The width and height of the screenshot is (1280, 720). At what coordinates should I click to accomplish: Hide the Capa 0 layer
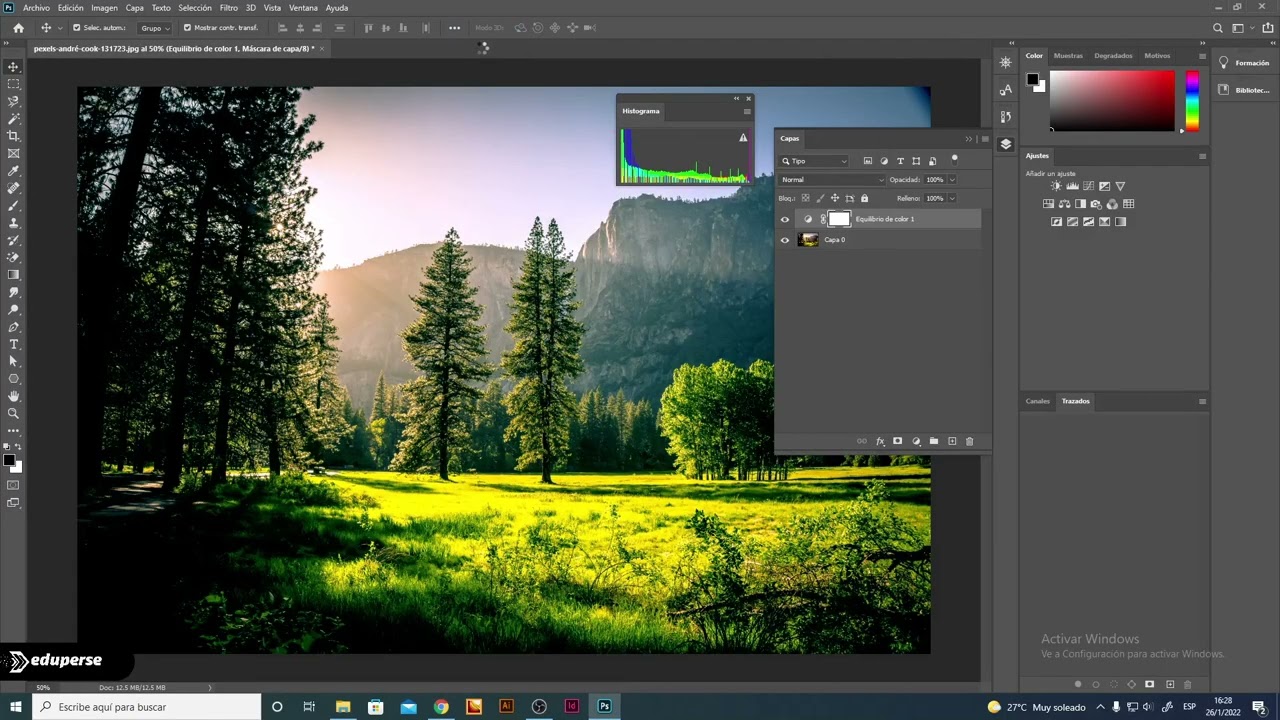point(785,240)
